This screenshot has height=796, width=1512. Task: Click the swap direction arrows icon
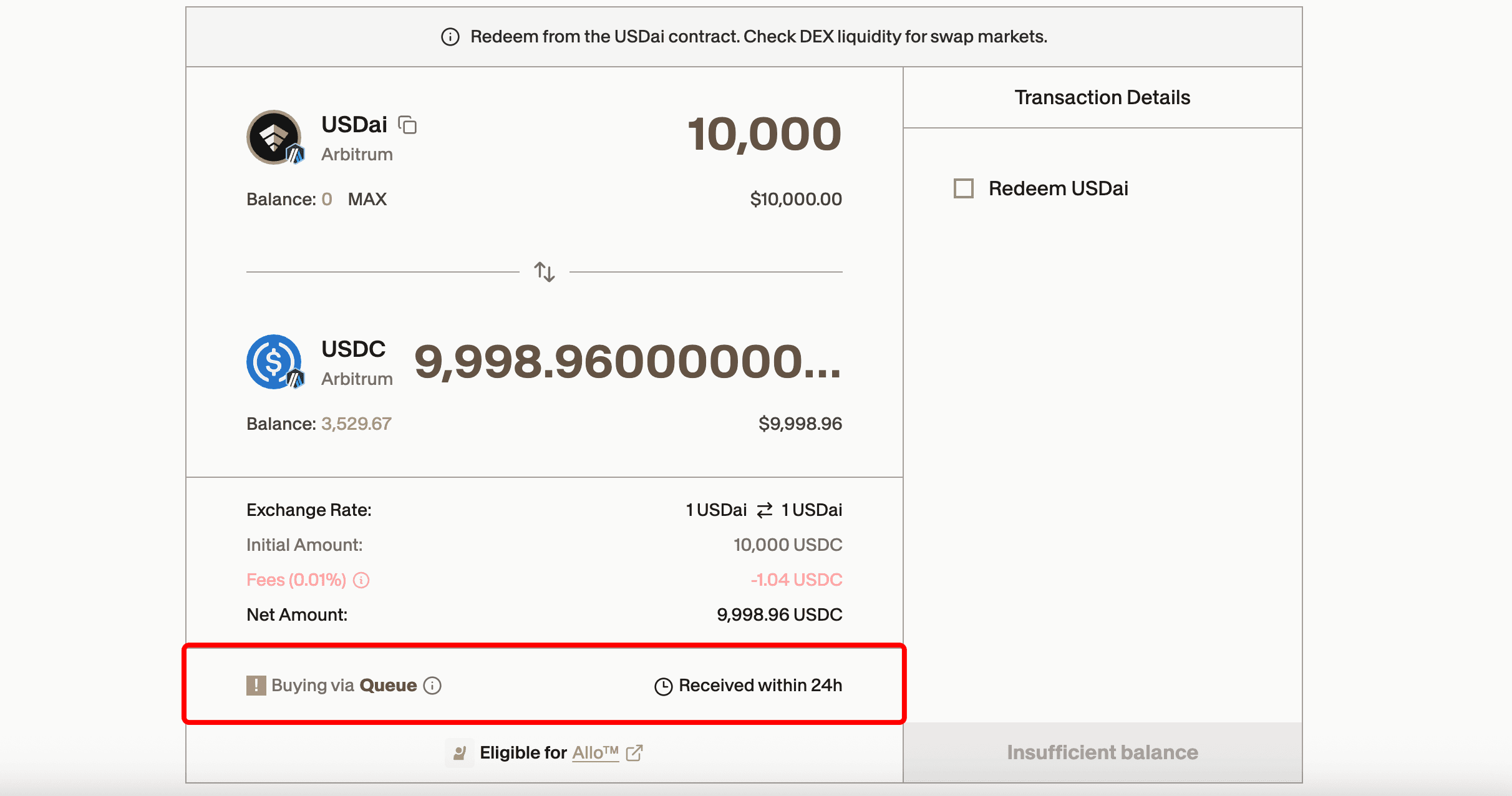545,272
